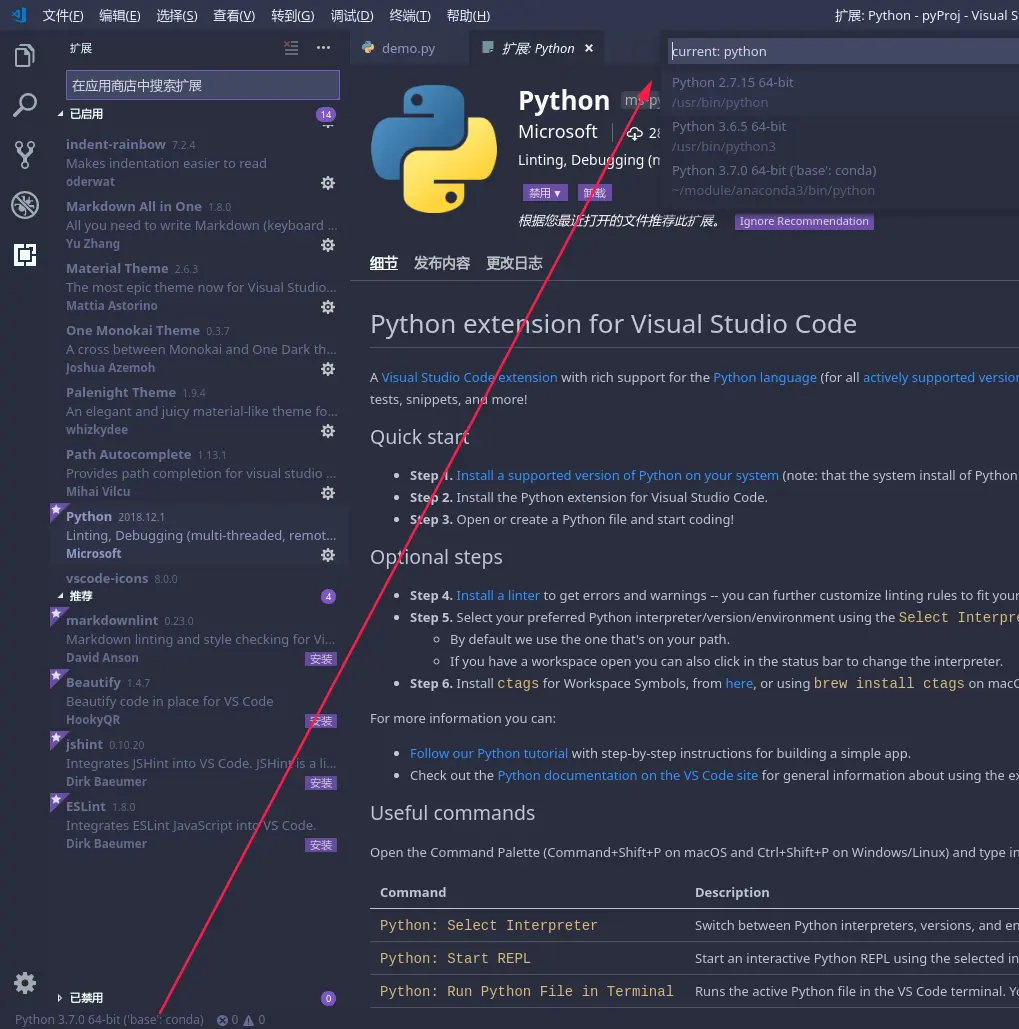Open the Visual Studio Code extension link
This screenshot has height=1029, width=1019.
(469, 377)
